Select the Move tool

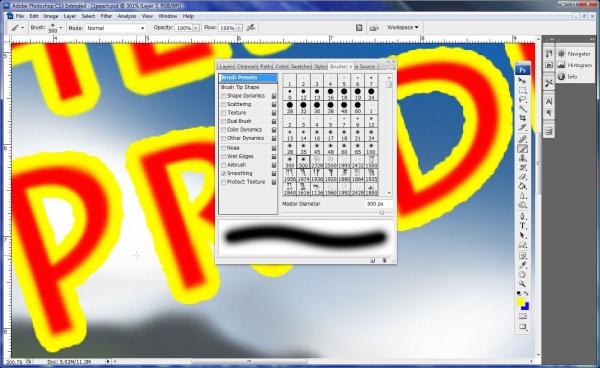(523, 81)
